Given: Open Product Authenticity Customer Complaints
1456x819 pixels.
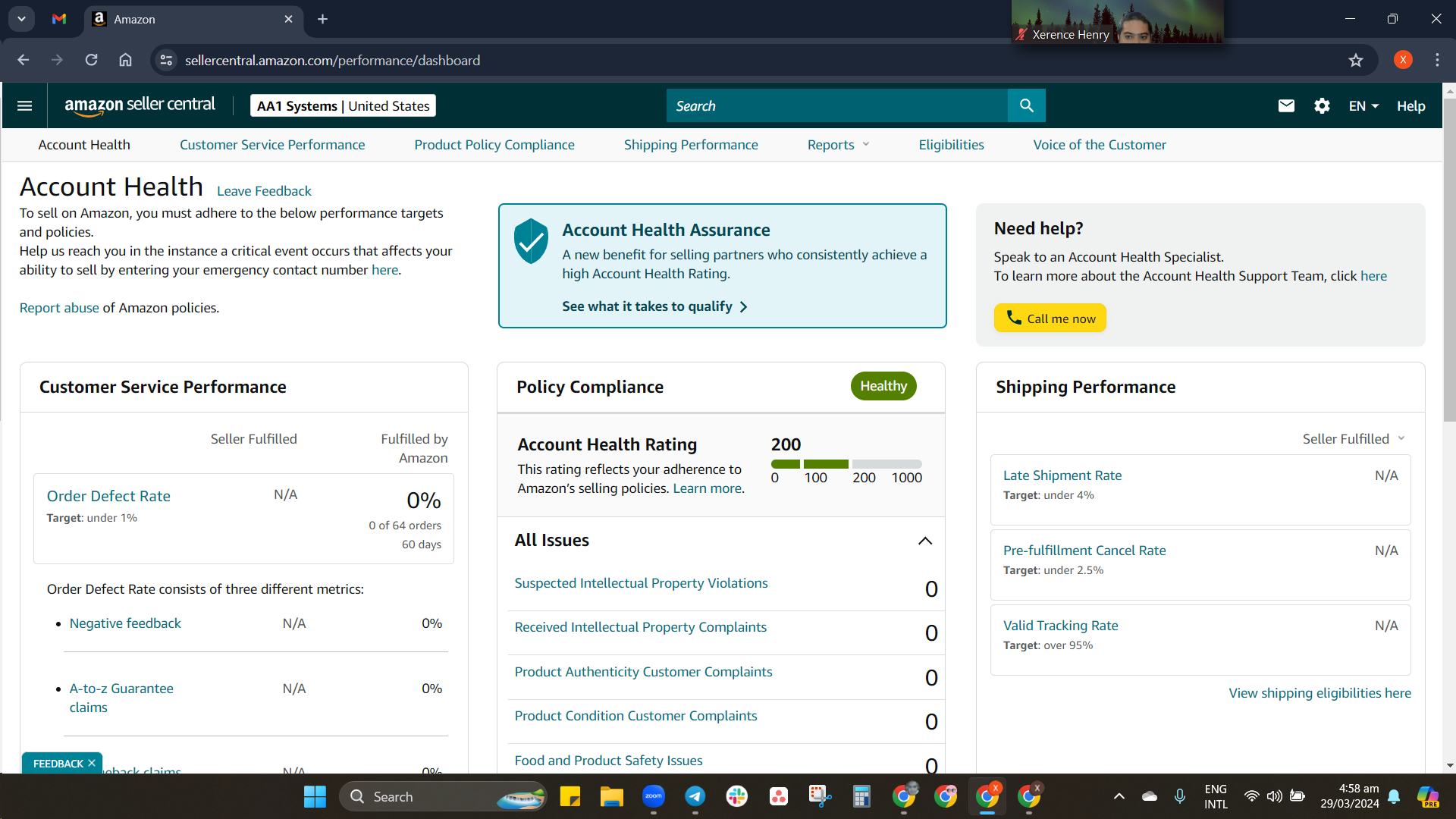Looking at the screenshot, I should coord(643,672).
